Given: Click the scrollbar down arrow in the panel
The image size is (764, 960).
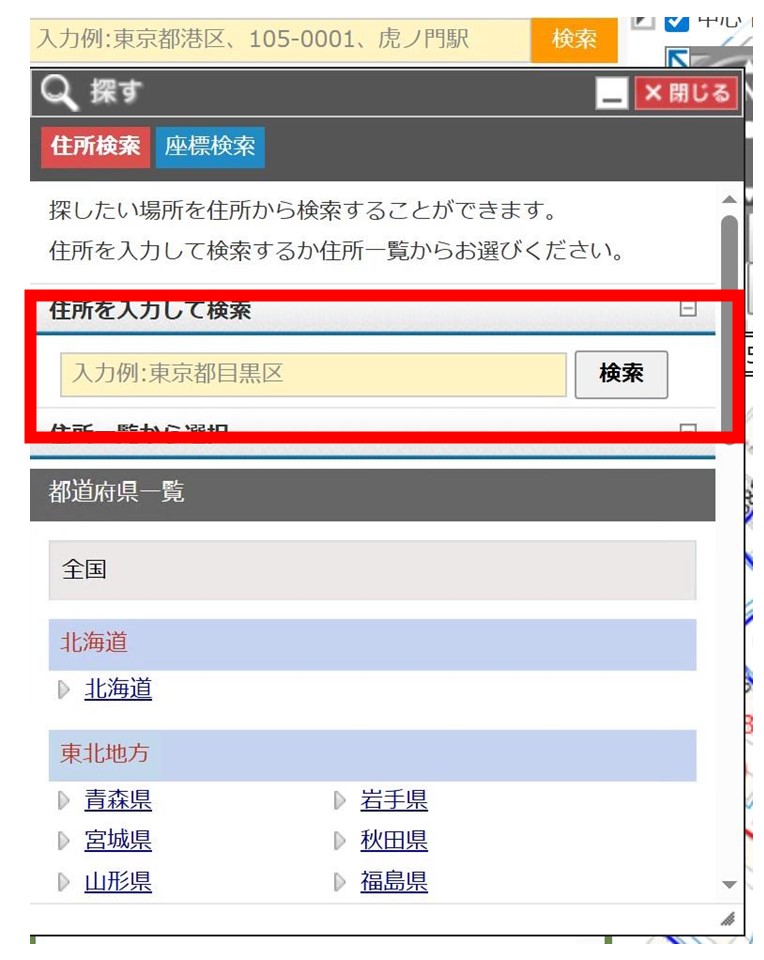Looking at the screenshot, I should click(729, 885).
